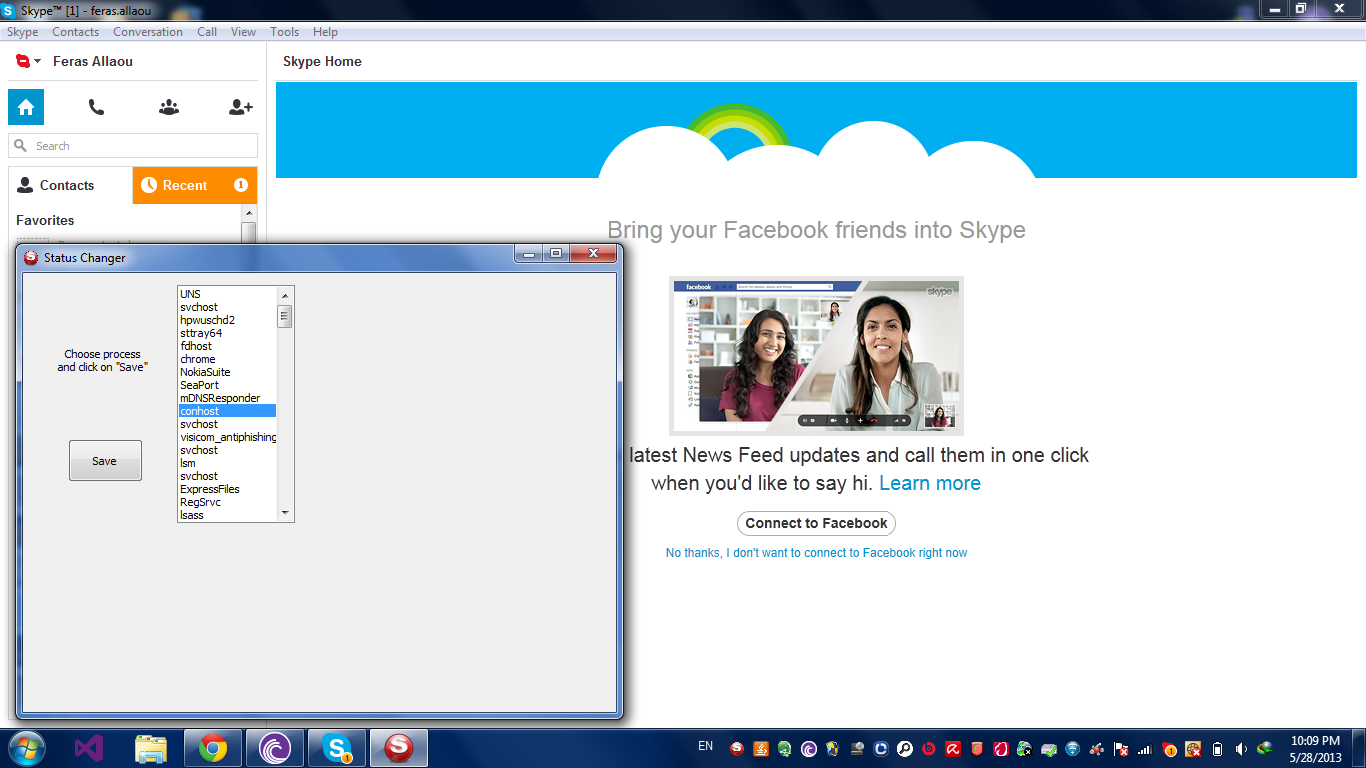Screen dimensions: 1366x768
Task: Click the process list scroll-down arrow
Action: click(285, 513)
